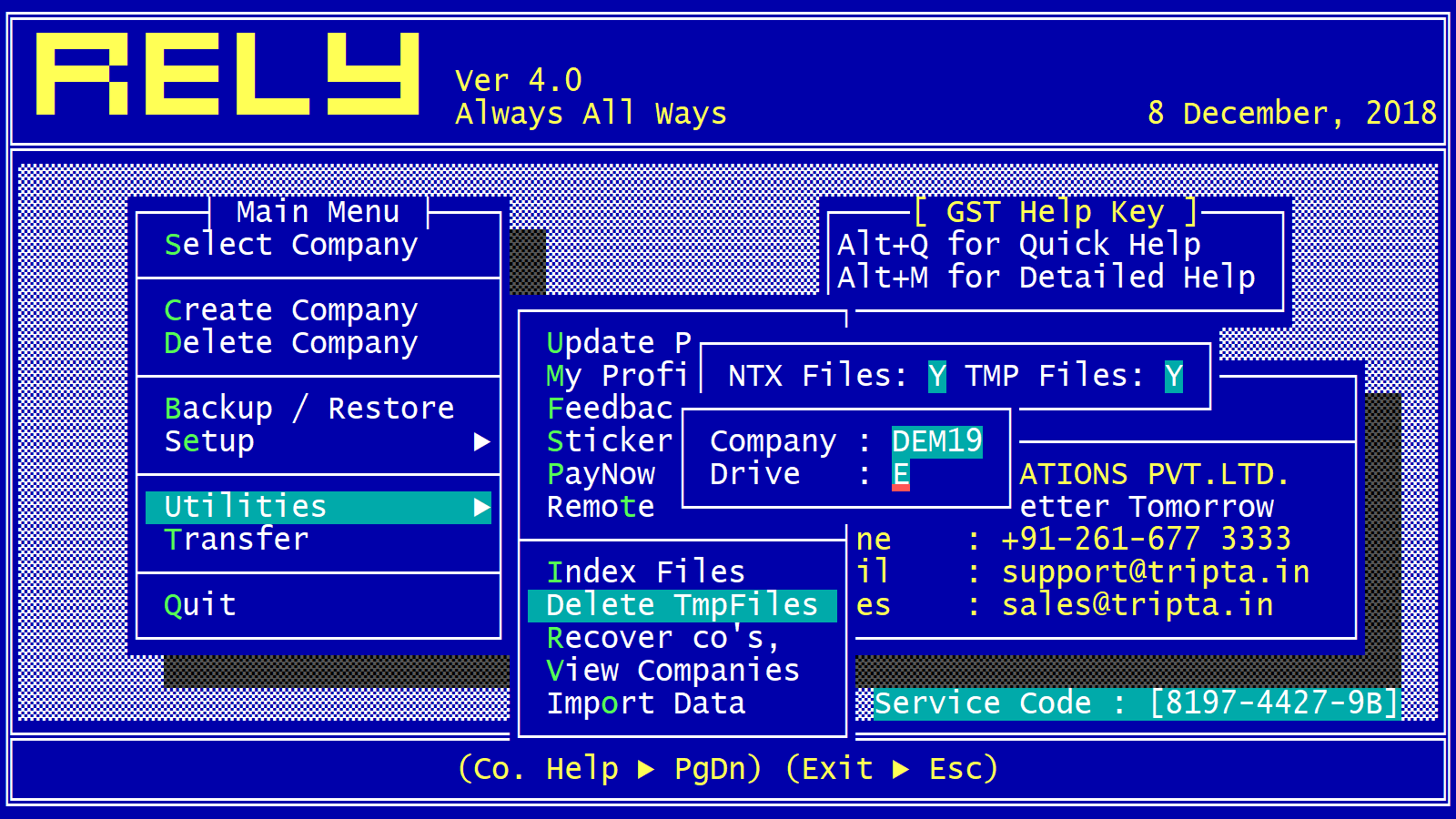
Task: Choose Transfer in Main Menu
Action: (x=237, y=540)
